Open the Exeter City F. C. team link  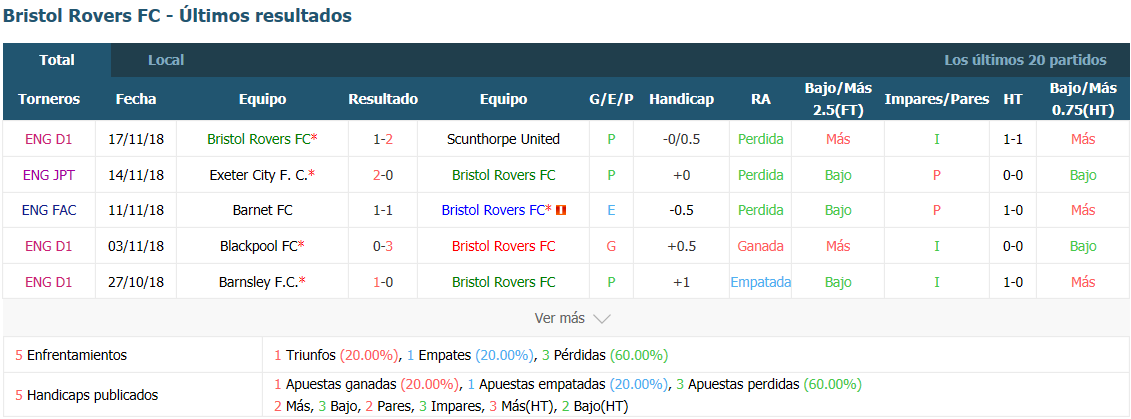(262, 175)
